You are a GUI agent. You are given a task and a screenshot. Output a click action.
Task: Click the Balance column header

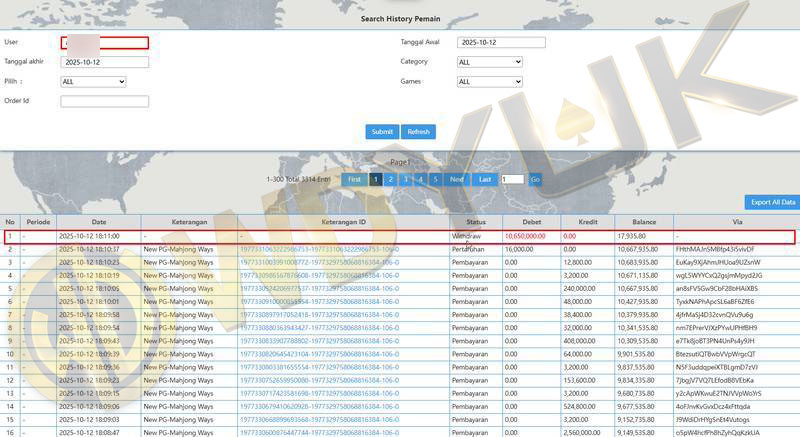point(643,222)
